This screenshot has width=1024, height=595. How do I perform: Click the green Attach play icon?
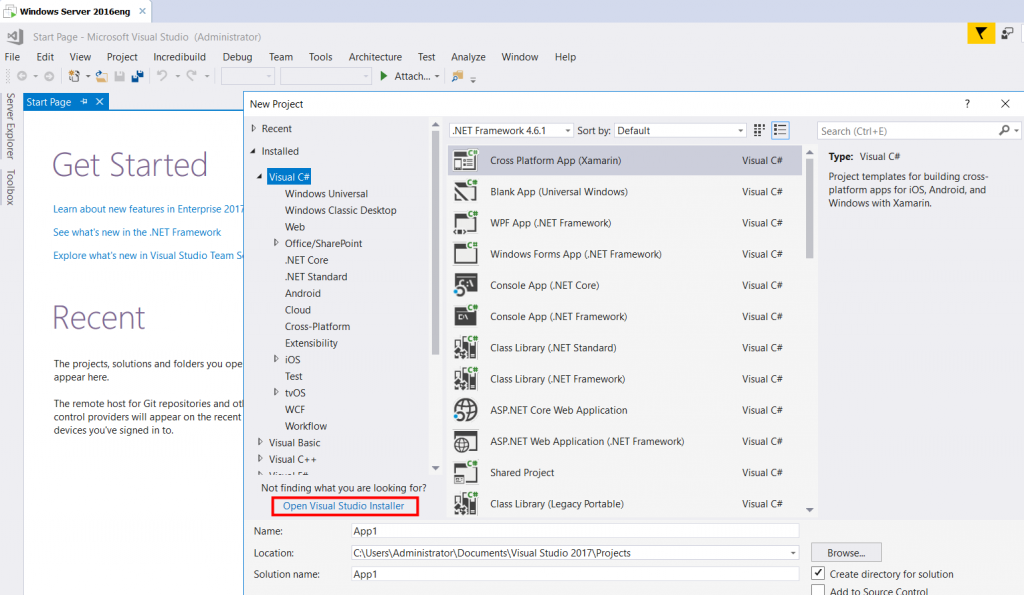point(384,76)
